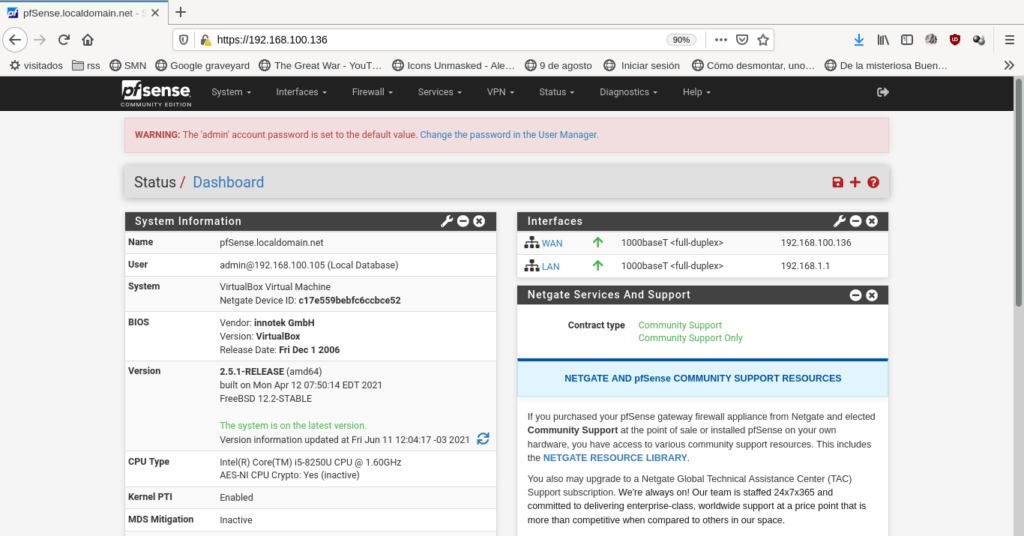The width and height of the screenshot is (1024, 536).
Task: Open the VPN dropdown menu
Action: pyautogui.click(x=500, y=92)
